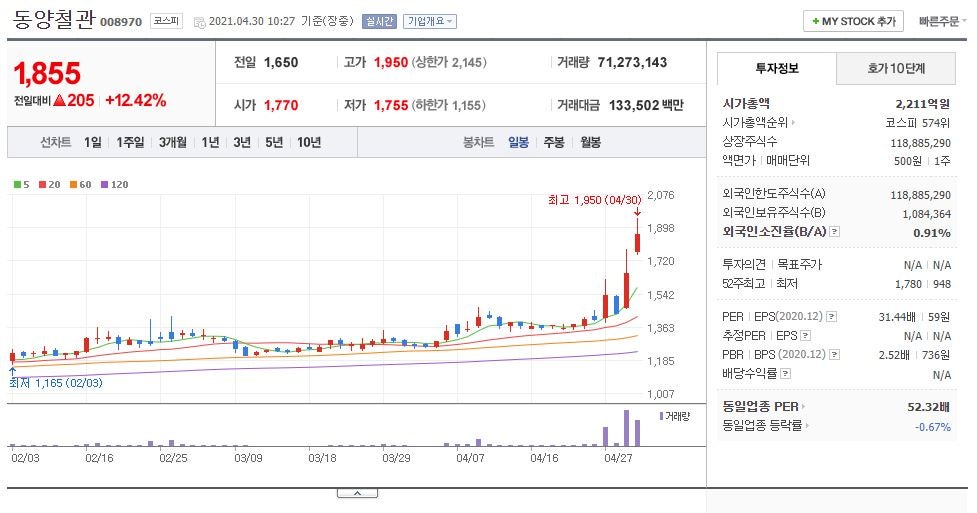
Task: Click the tallest volume bar near 04/27
Action: point(626,428)
